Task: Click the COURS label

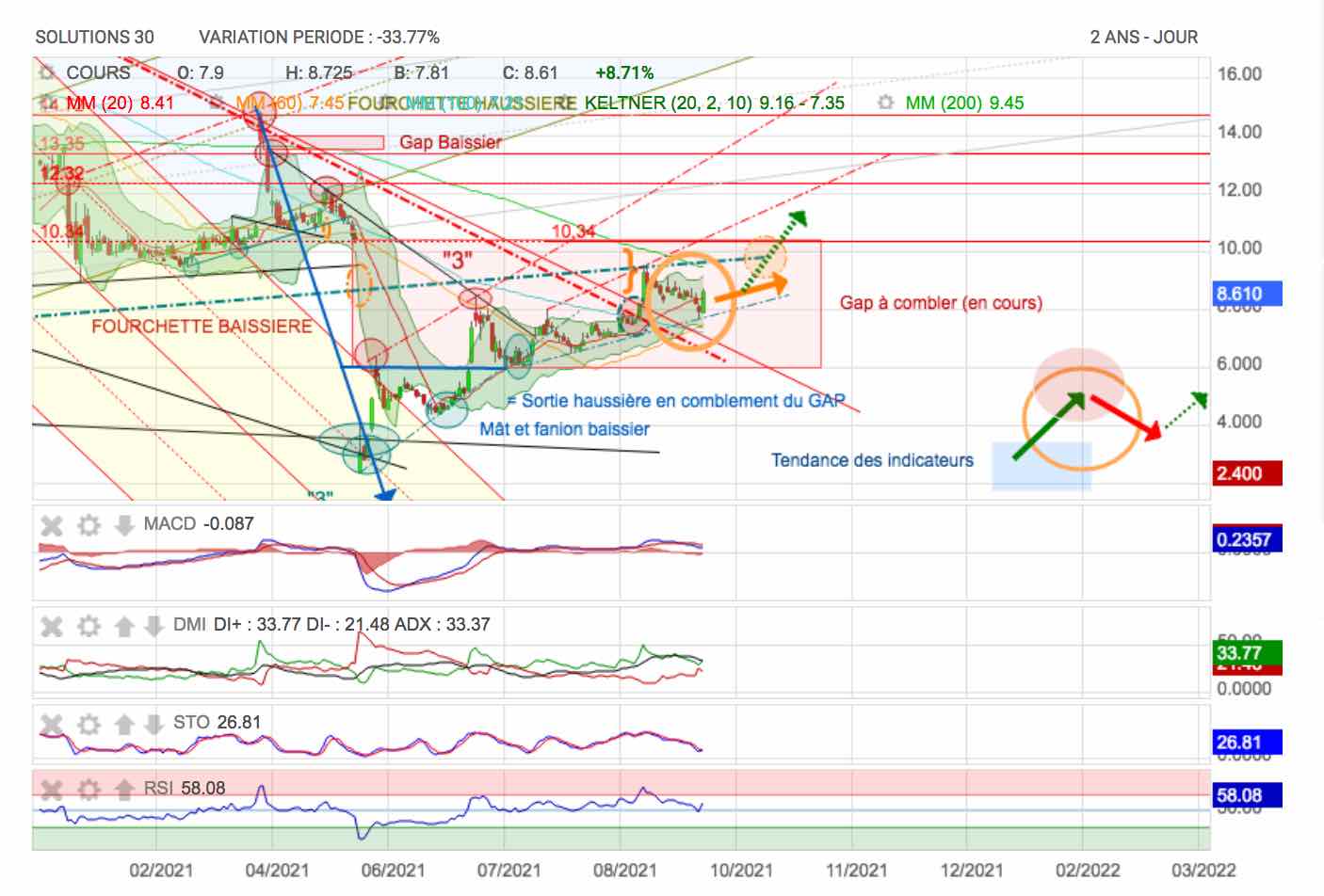Action: [x=98, y=72]
